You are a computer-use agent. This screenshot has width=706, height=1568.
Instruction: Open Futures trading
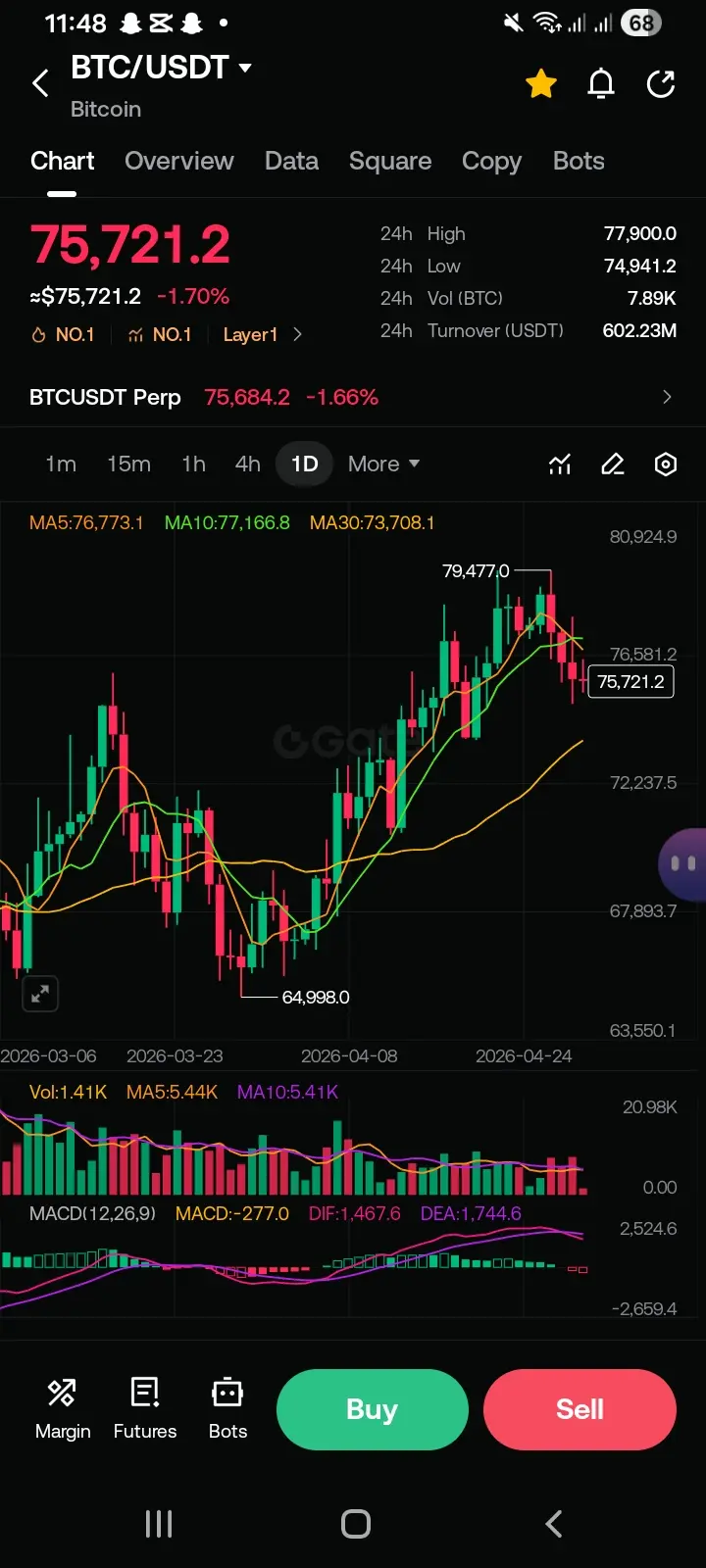[145, 1408]
